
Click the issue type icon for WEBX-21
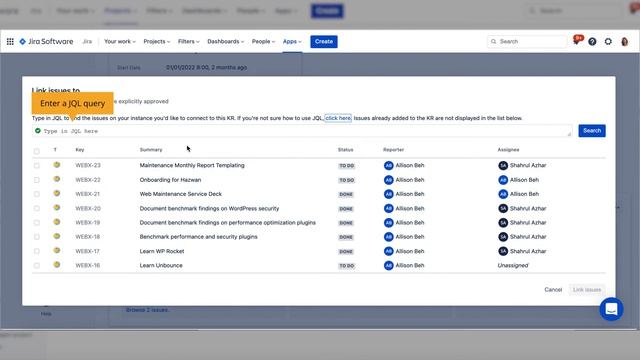[x=57, y=193]
